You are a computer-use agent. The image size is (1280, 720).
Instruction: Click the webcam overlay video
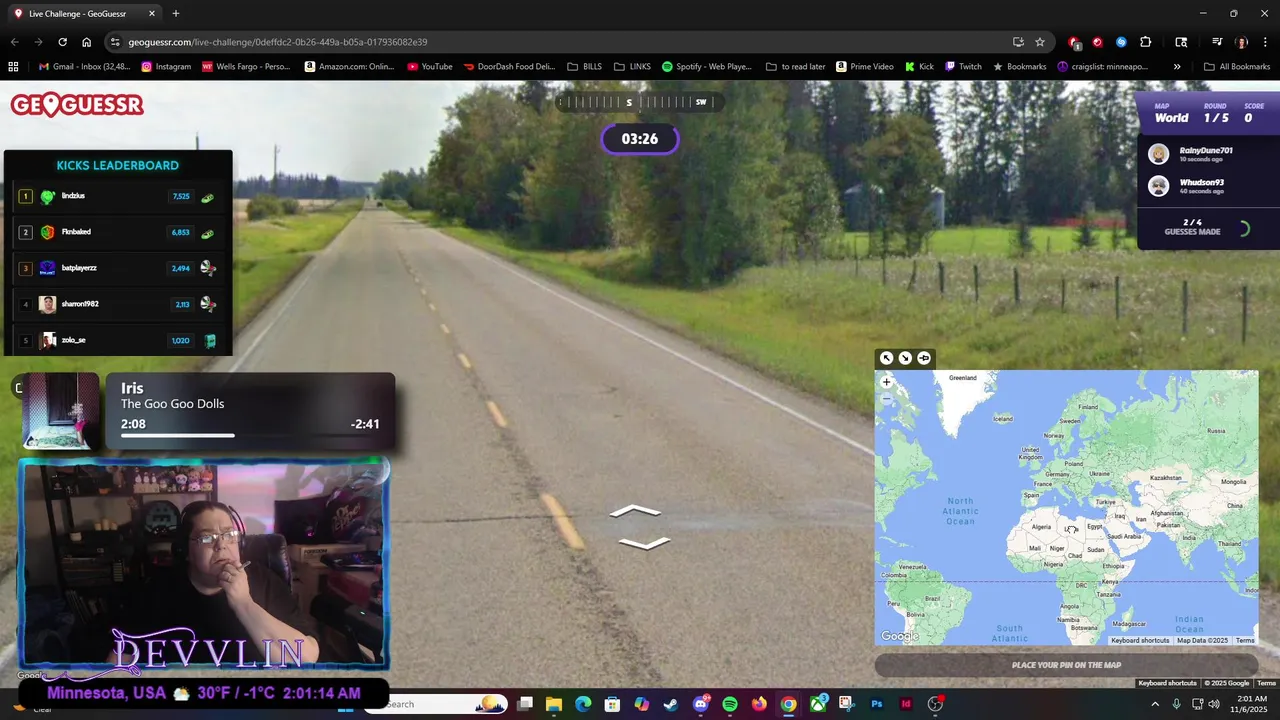click(203, 565)
